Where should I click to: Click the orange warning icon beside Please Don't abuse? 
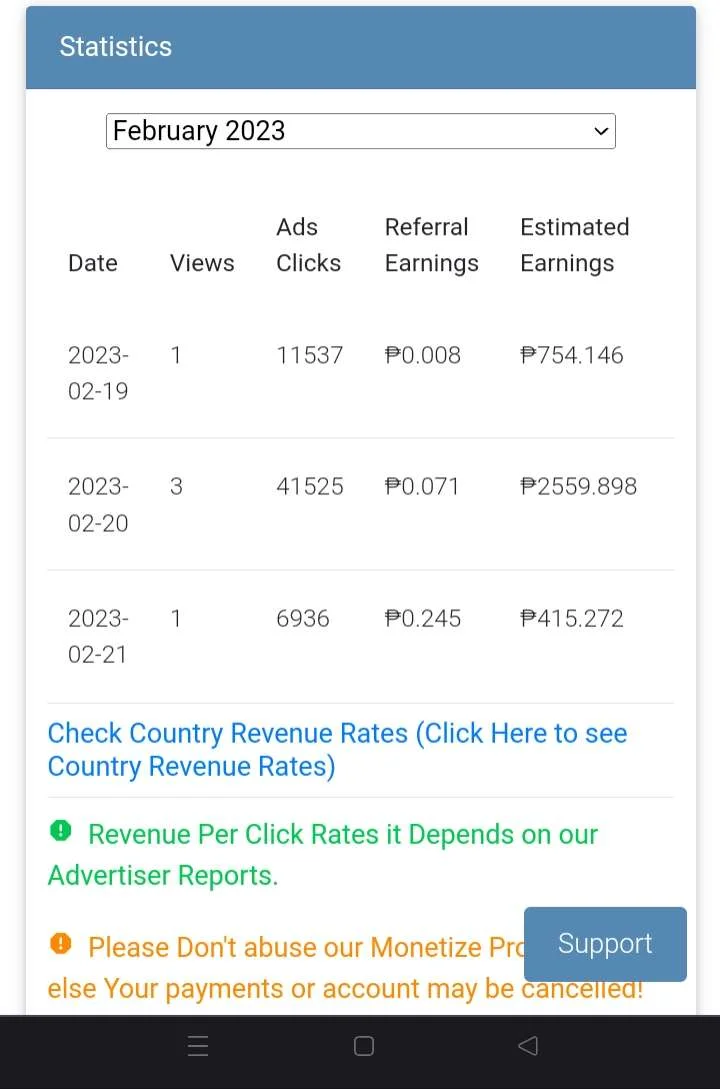[61, 943]
